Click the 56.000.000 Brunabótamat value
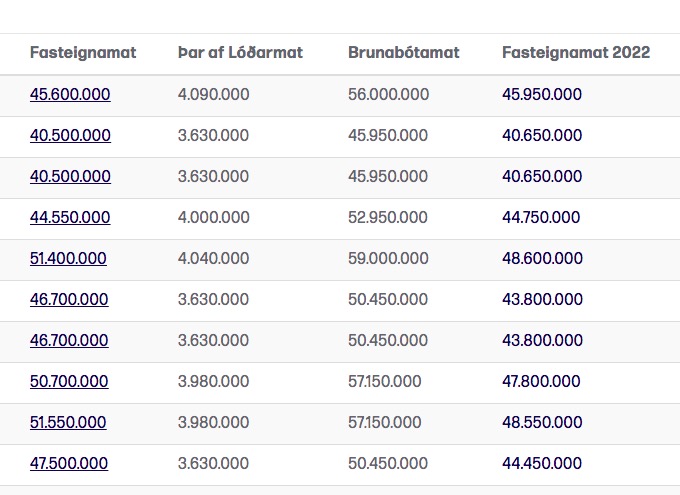The width and height of the screenshot is (680, 495). 389,94
